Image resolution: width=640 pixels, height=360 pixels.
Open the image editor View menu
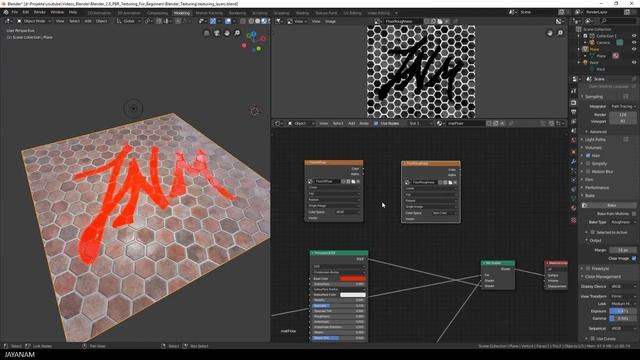click(316, 21)
